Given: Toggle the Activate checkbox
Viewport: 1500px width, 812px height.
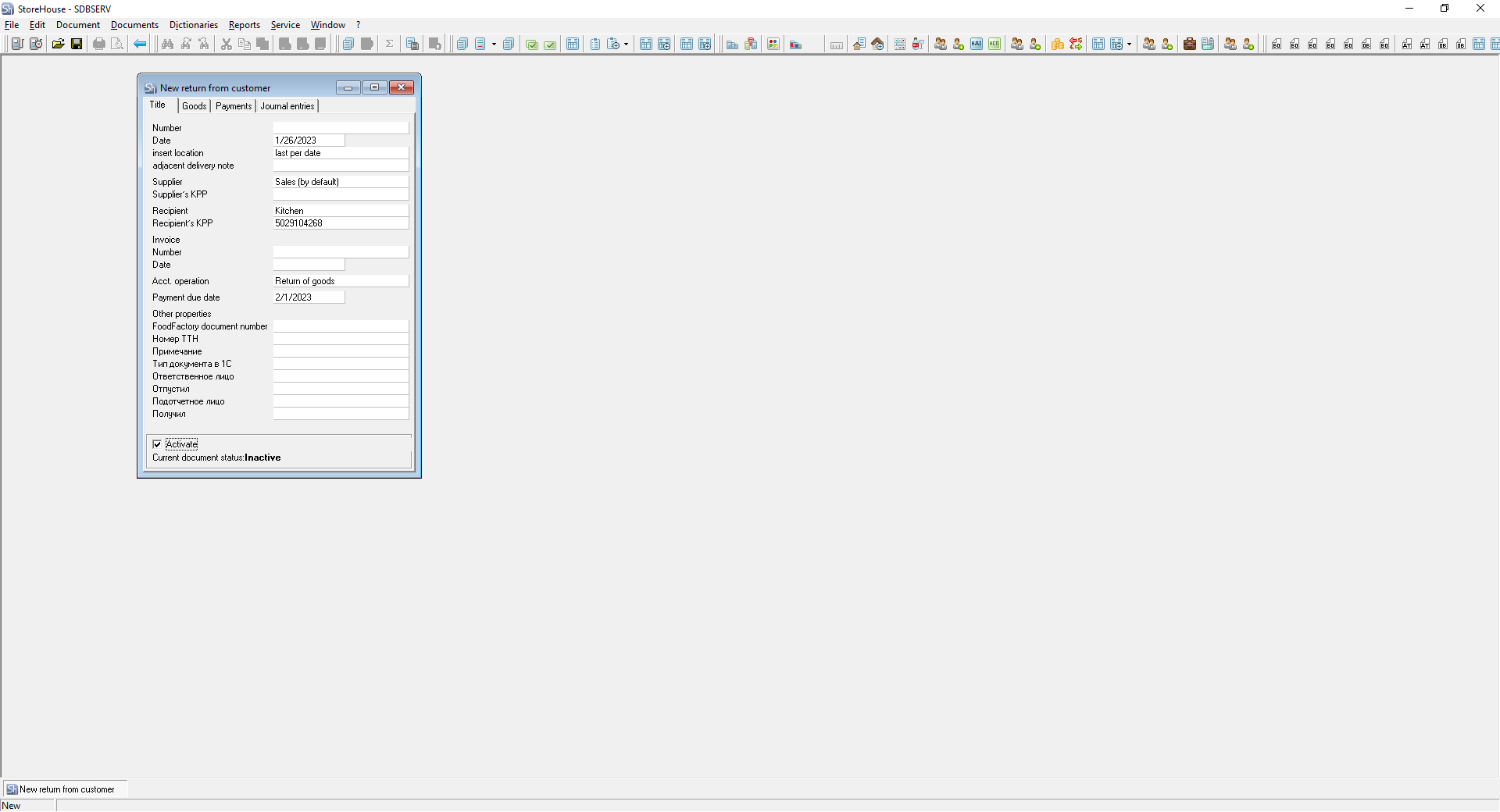Looking at the screenshot, I should 157,444.
